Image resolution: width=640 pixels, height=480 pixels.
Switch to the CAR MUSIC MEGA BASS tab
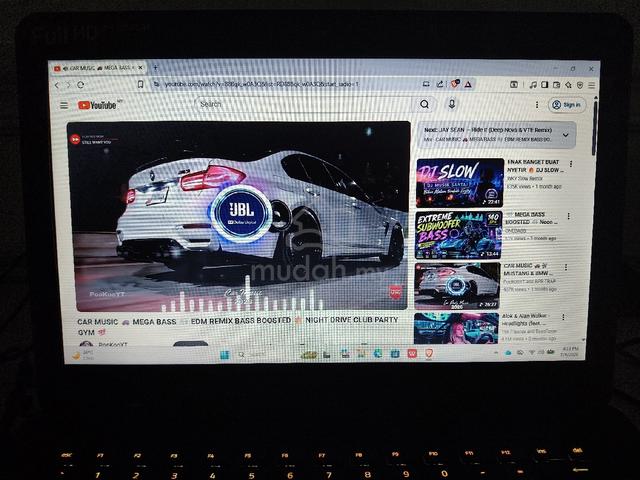[x=98, y=68]
